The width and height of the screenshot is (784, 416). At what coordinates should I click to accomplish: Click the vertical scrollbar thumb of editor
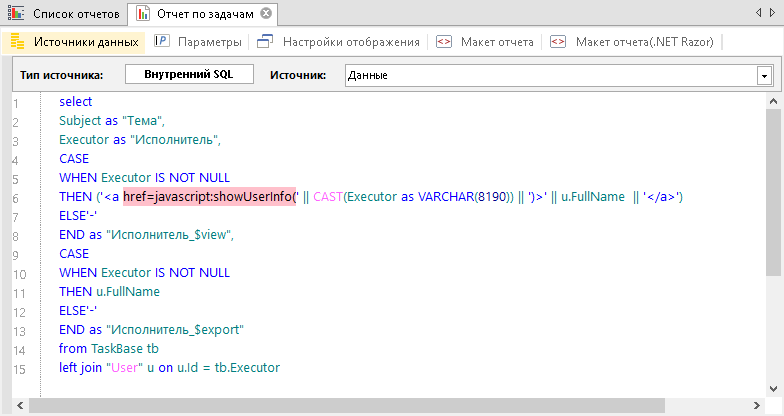click(x=775, y=190)
